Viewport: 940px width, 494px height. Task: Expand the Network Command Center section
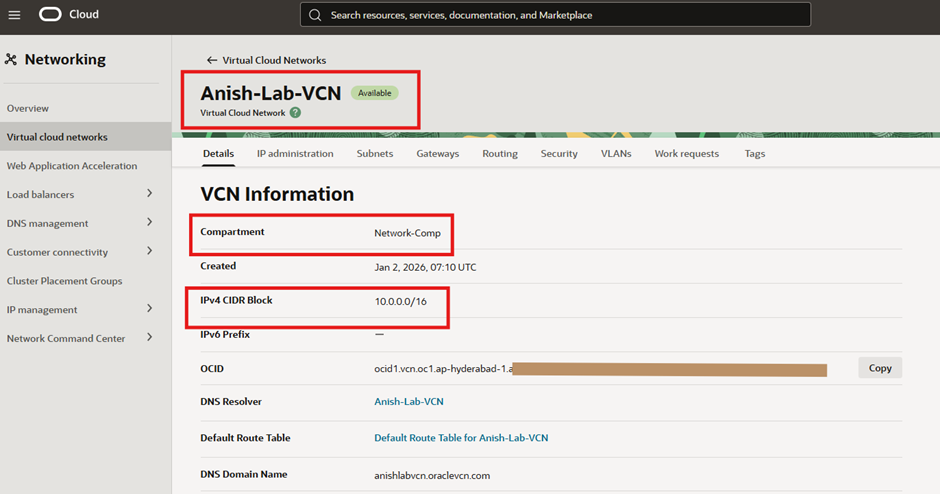point(149,338)
